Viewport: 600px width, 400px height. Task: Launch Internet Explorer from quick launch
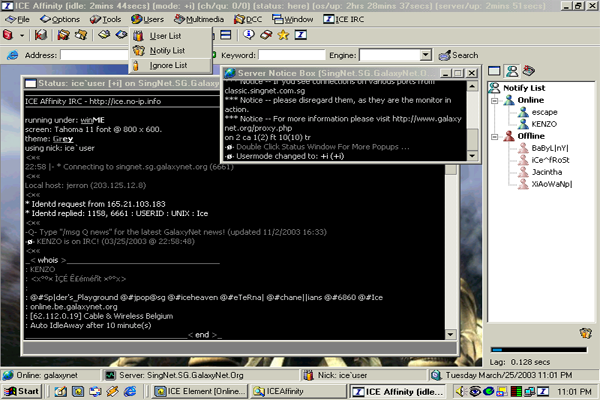(x=130, y=391)
